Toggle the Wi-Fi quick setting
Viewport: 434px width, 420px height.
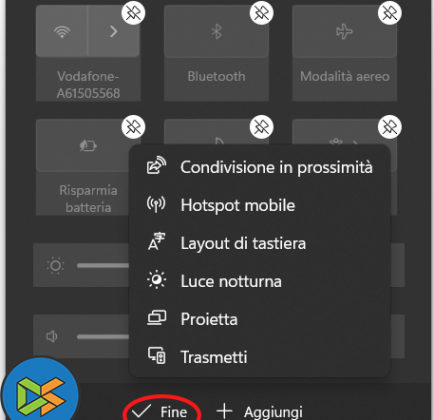(62, 32)
